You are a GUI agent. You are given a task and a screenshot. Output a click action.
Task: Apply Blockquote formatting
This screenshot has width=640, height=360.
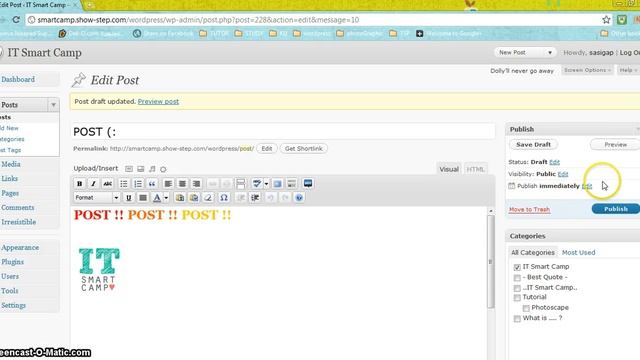click(x=152, y=184)
